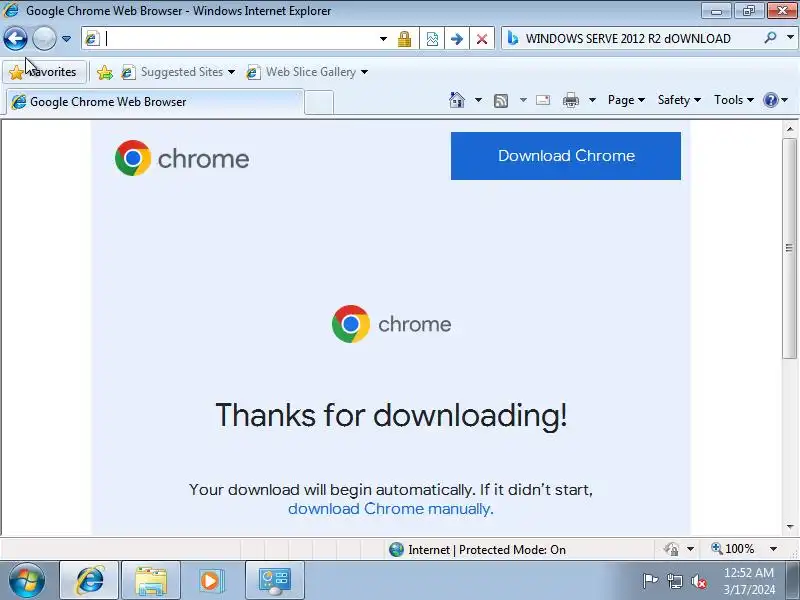Viewport: 800px width, 600px height.
Task: Click the Read Mail icon
Action: (x=543, y=100)
